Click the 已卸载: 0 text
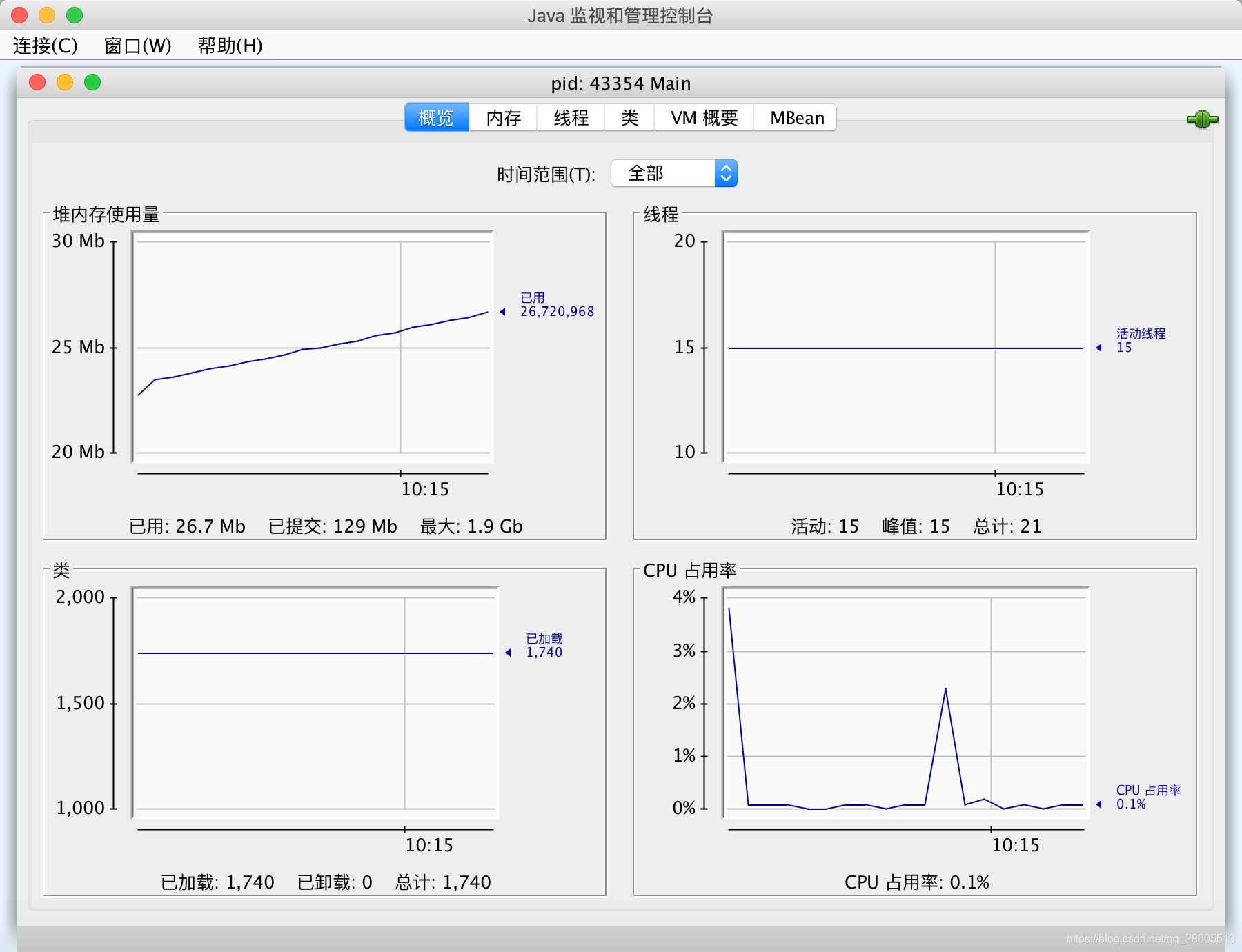 [335, 882]
